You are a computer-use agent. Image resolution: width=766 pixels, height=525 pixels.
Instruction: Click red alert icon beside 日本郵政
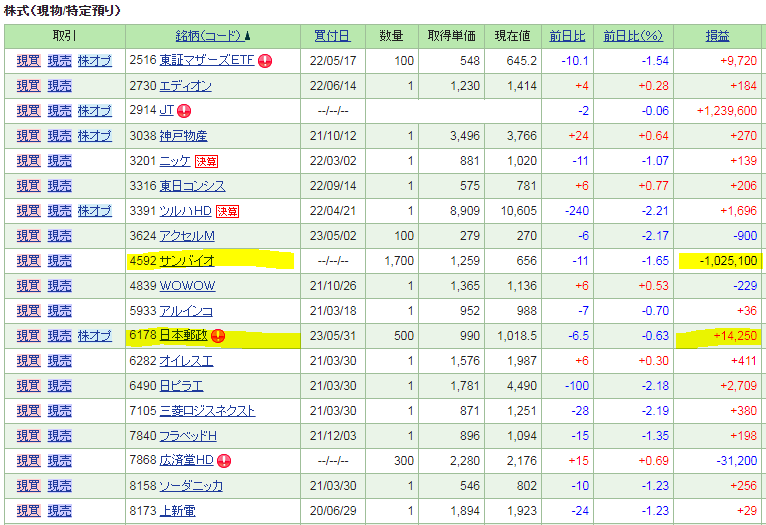[218, 336]
